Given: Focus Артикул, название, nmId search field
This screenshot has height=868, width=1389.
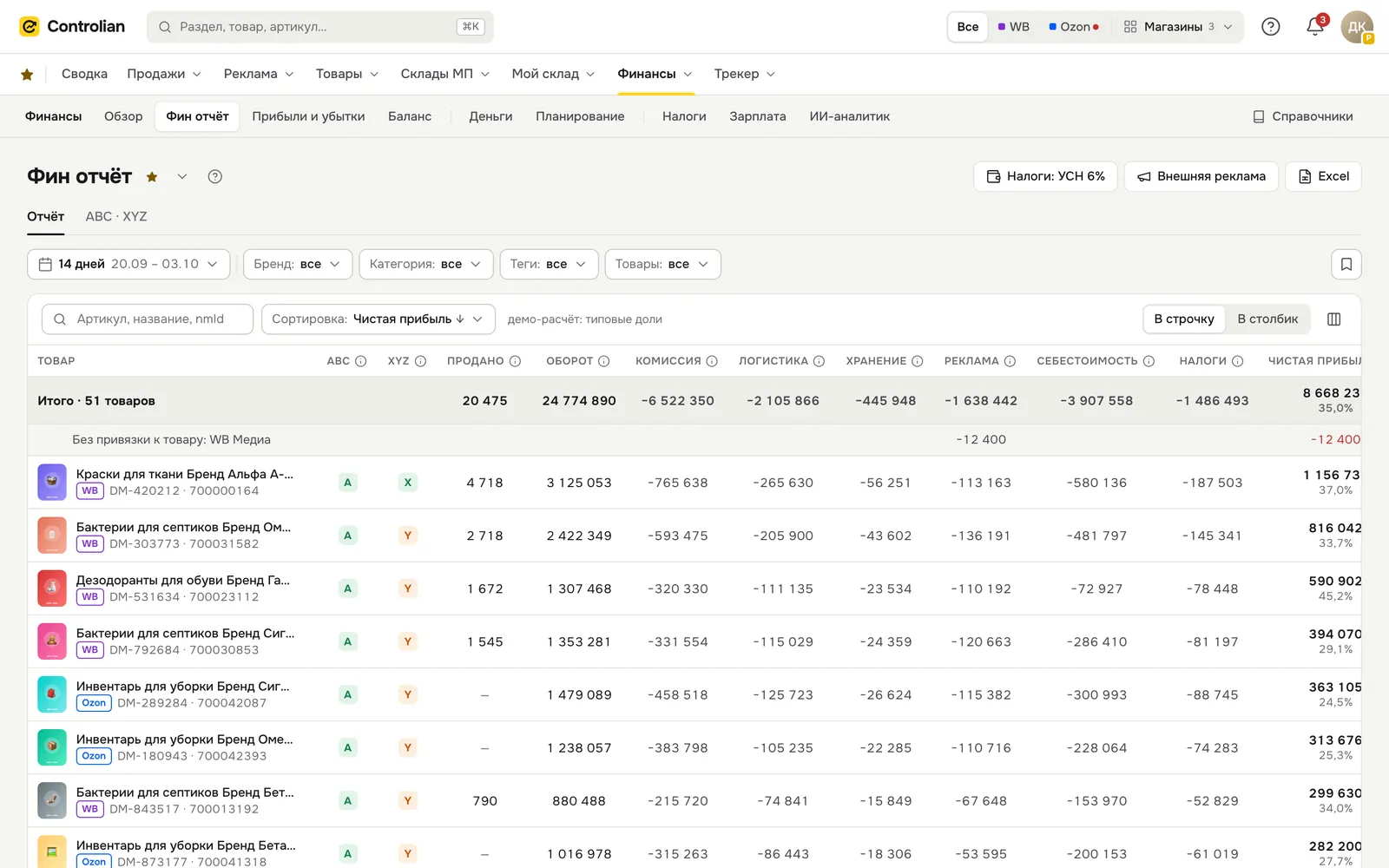Looking at the screenshot, I should (x=148, y=319).
